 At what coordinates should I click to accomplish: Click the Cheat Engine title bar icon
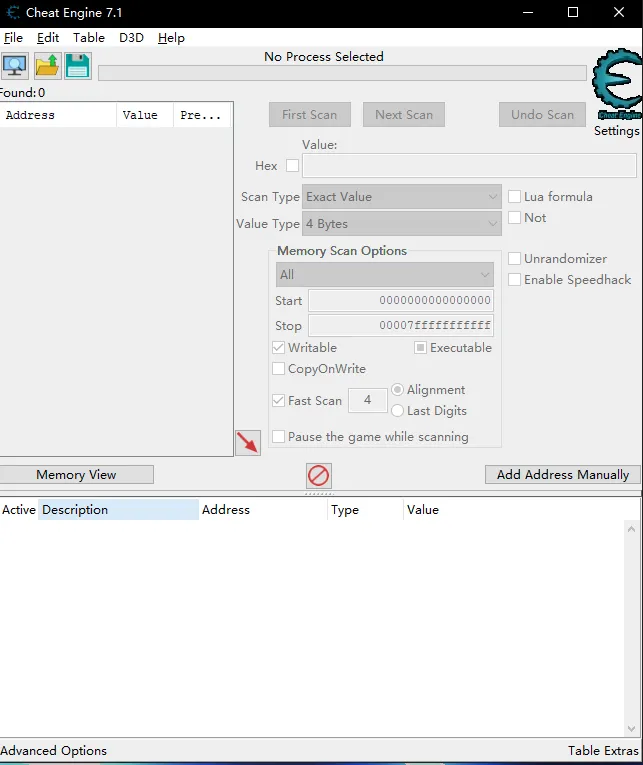[13, 13]
